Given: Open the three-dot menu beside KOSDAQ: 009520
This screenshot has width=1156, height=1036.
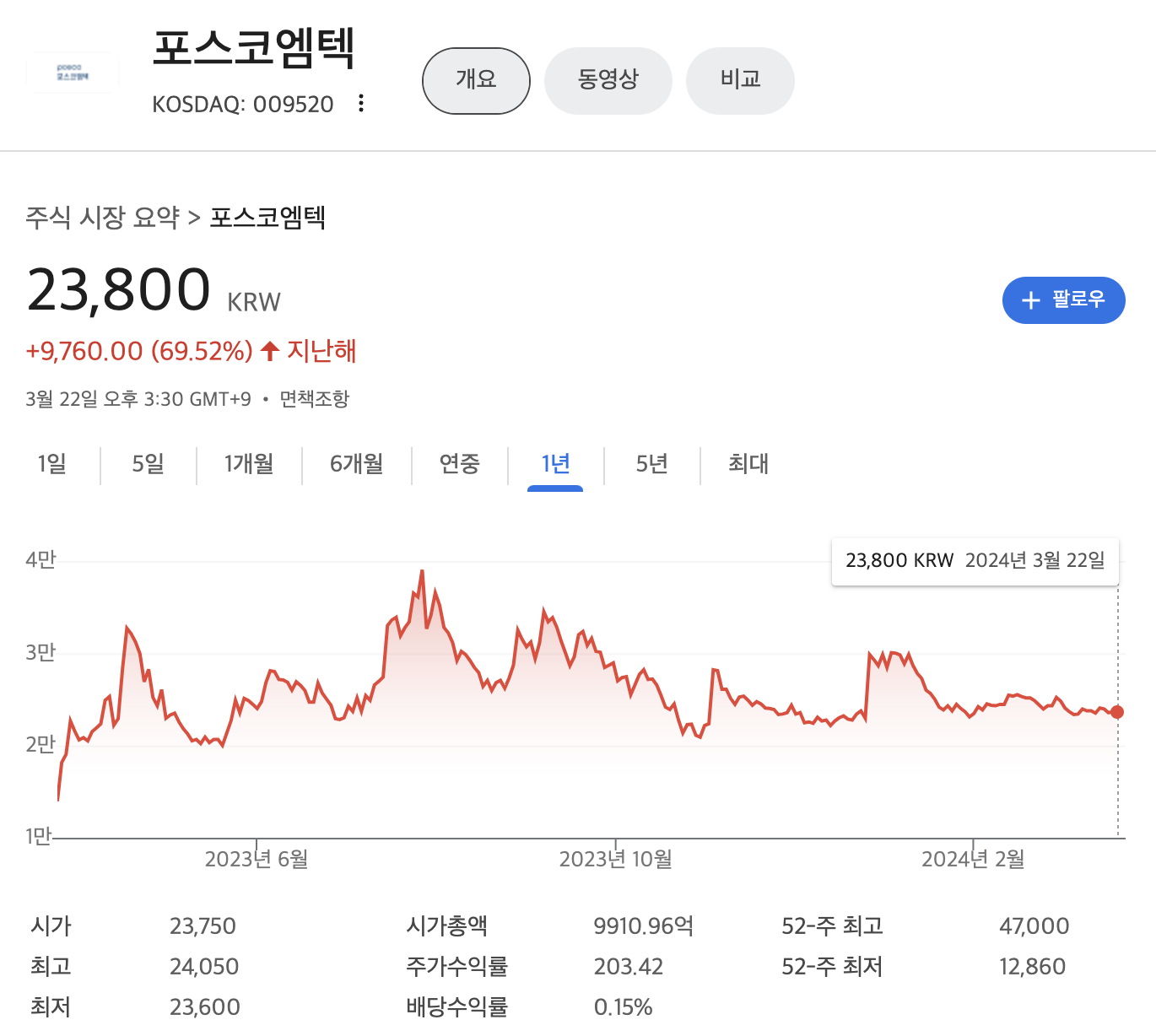Looking at the screenshot, I should 361,103.
